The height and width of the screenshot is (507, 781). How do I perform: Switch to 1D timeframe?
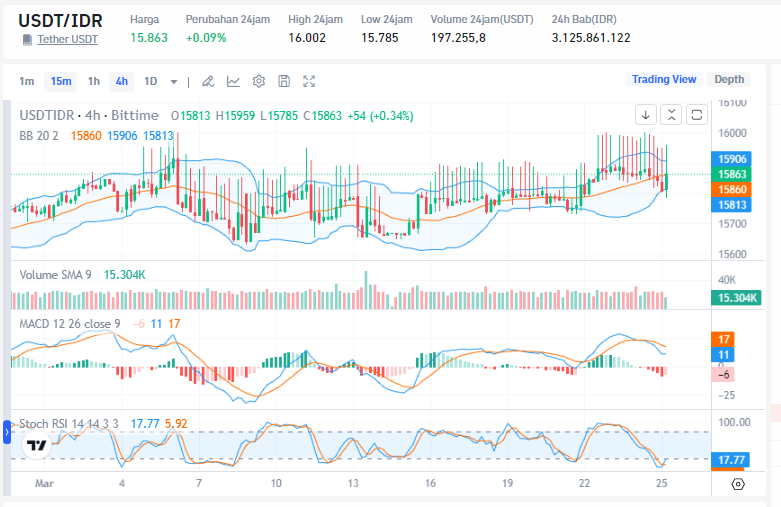(x=150, y=81)
